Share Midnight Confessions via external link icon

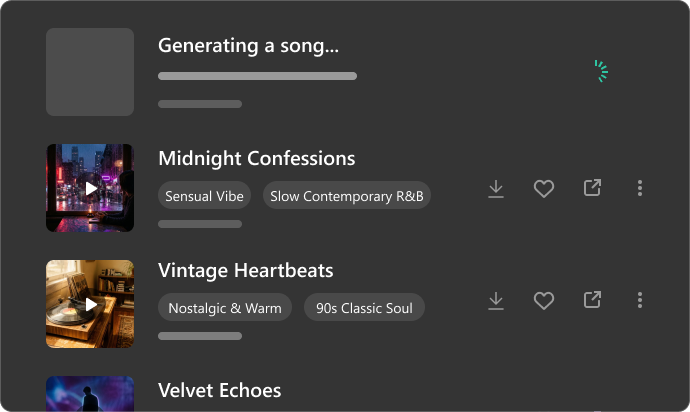(592, 188)
